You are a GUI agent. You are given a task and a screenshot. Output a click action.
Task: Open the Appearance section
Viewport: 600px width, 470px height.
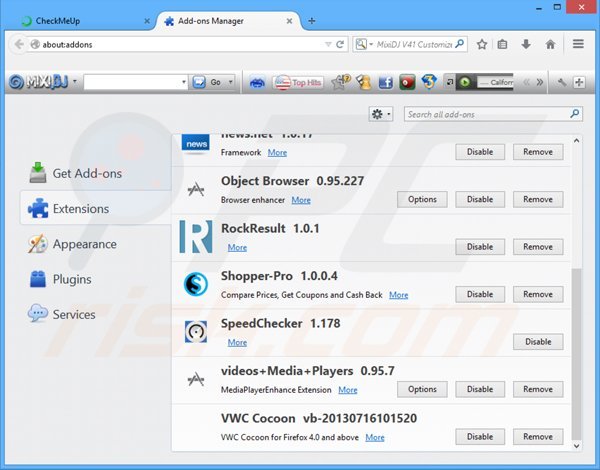click(84, 244)
